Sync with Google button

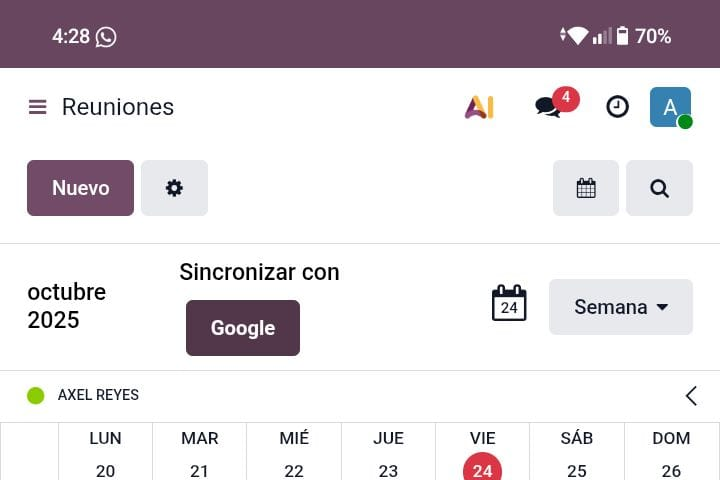click(x=243, y=328)
